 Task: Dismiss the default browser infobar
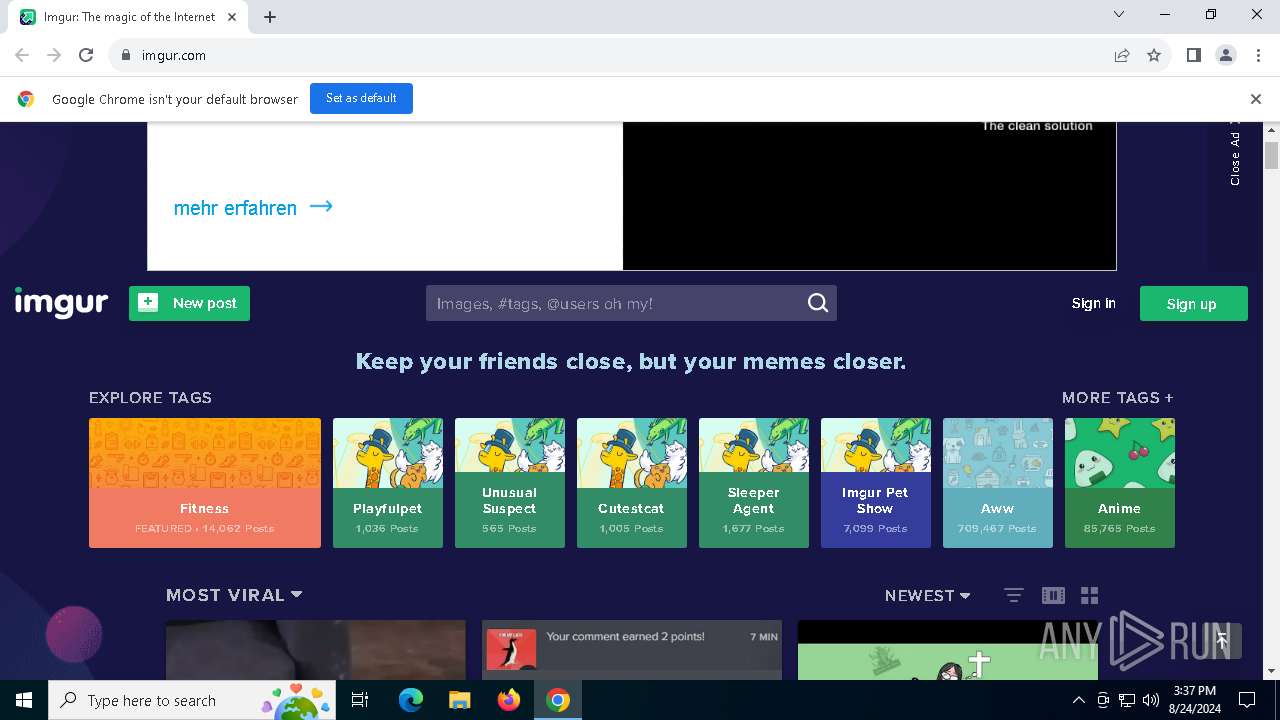coord(1256,99)
